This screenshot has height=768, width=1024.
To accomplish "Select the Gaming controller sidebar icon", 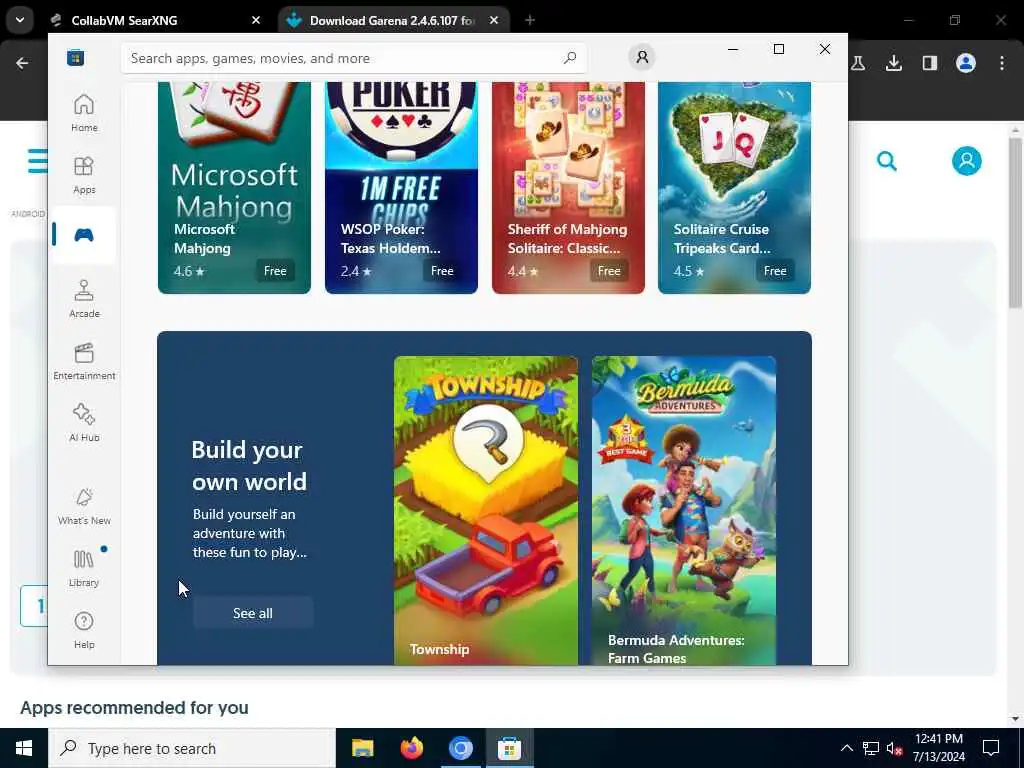I will tap(84, 235).
